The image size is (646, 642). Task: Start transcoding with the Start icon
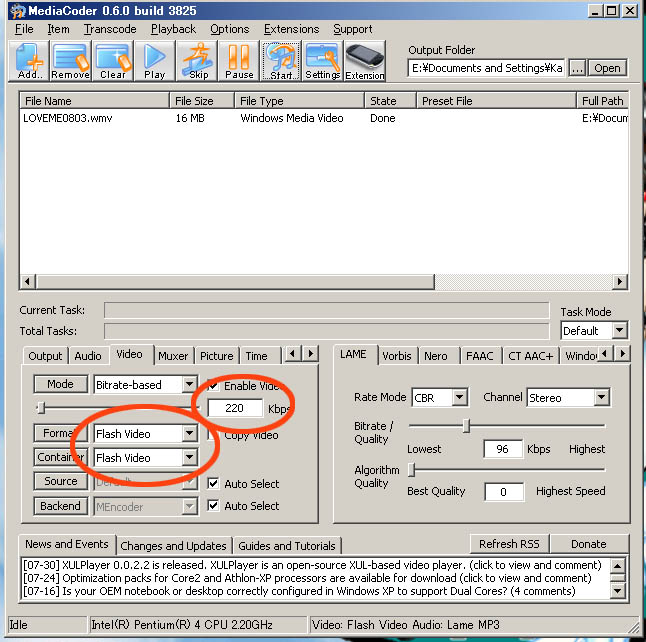[281, 61]
